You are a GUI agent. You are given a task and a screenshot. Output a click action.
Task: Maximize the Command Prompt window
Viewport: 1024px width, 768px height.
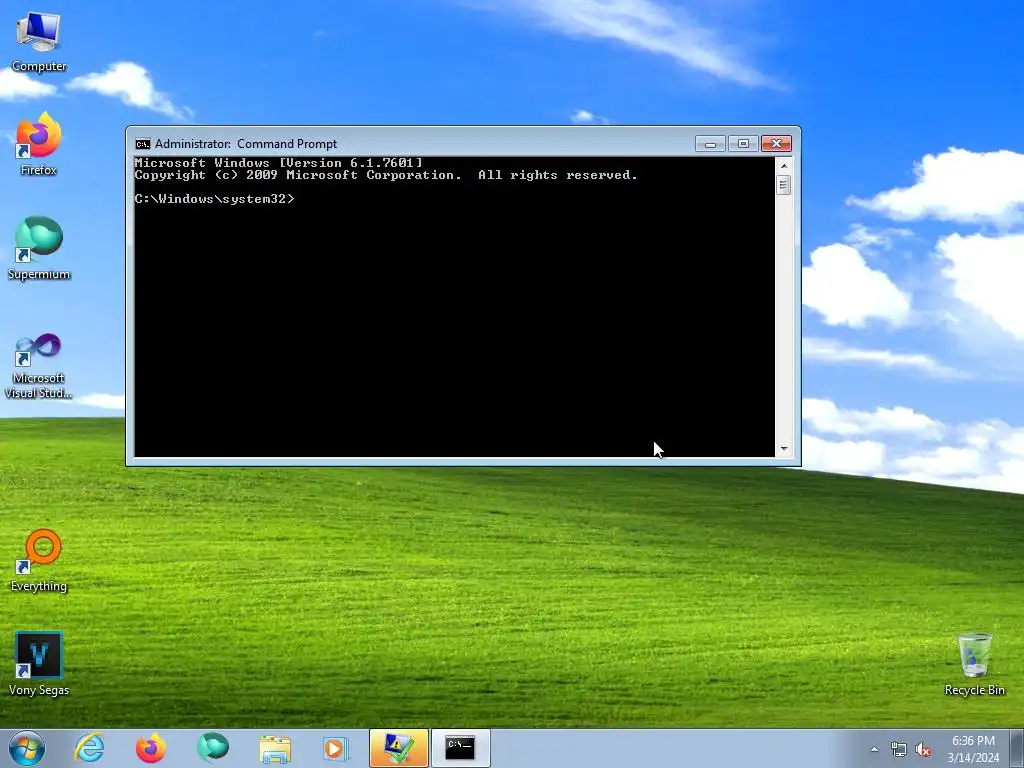point(743,144)
